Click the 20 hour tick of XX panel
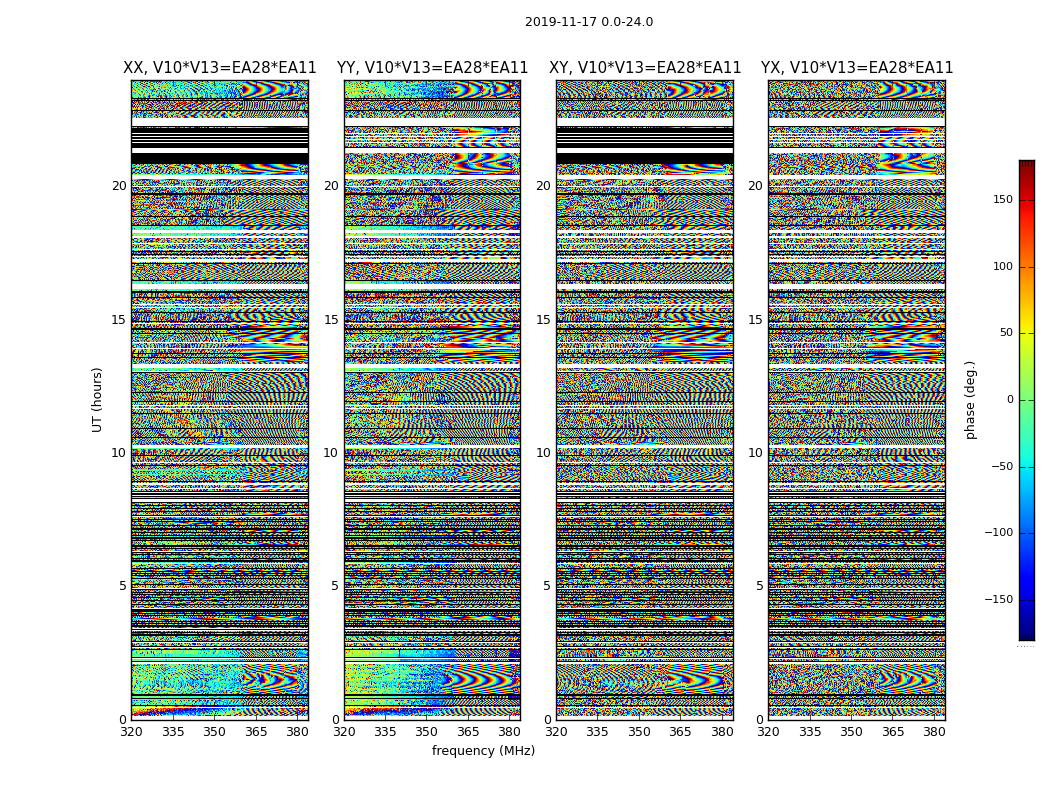This screenshot has height=800, width=1050. [119, 186]
